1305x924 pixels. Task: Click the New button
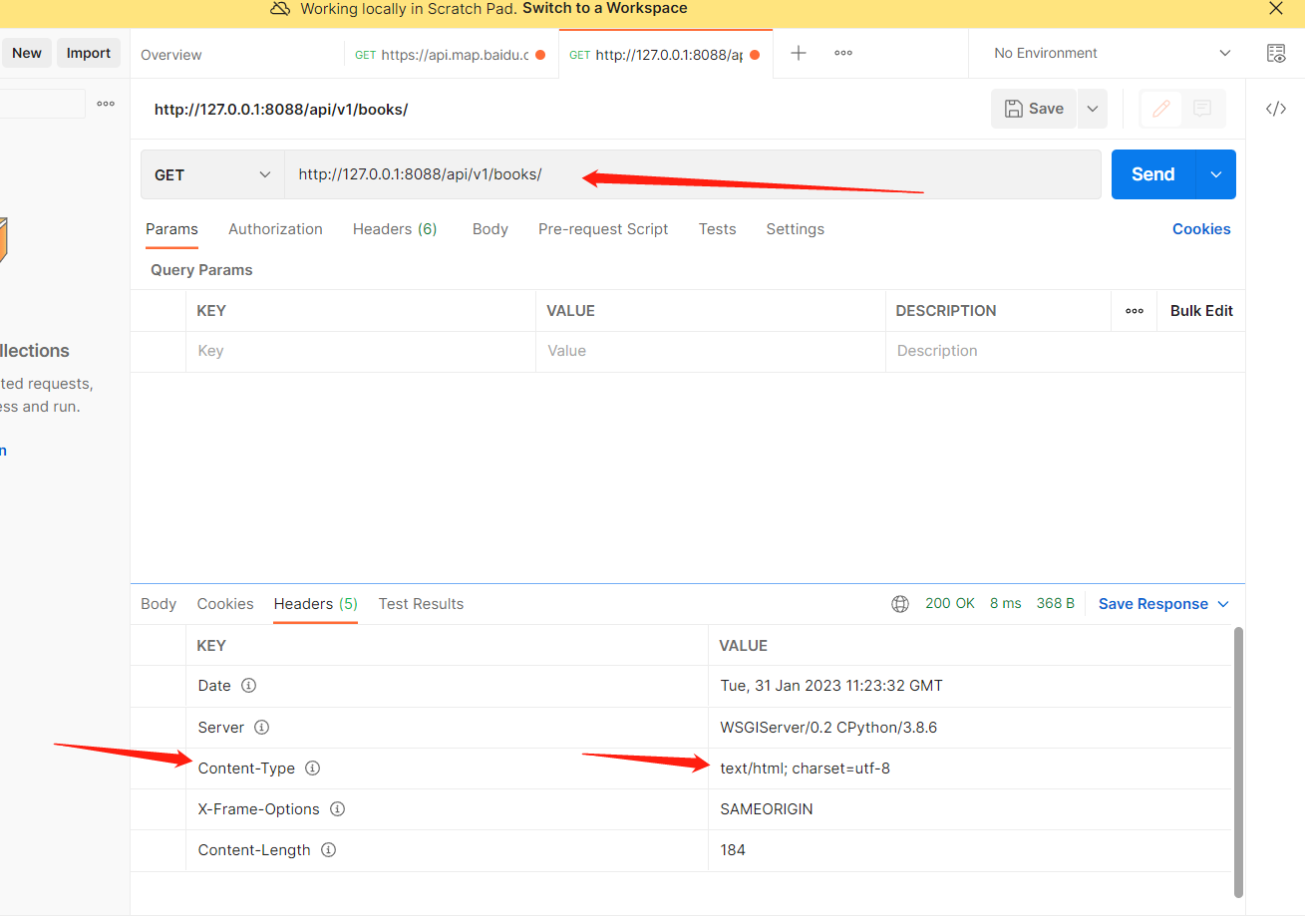point(27,53)
